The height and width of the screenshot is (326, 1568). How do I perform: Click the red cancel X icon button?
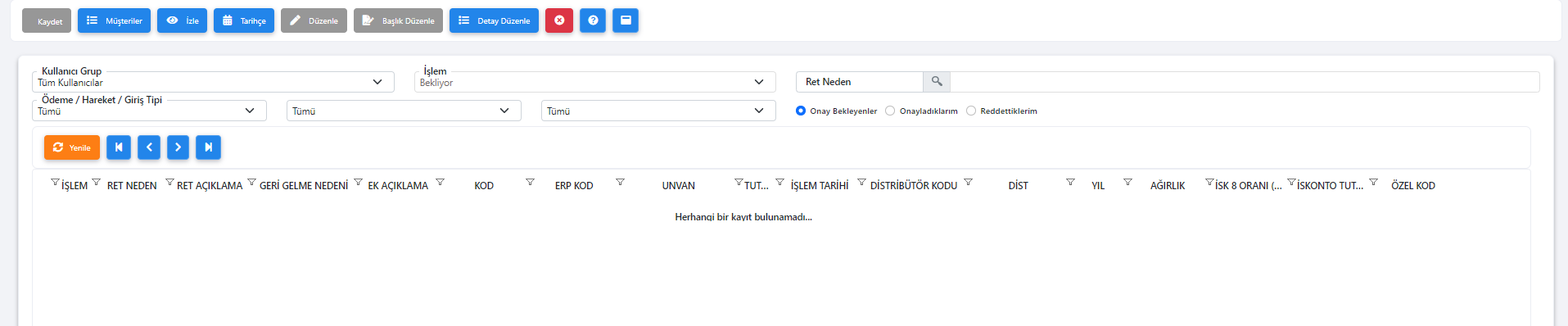(559, 20)
